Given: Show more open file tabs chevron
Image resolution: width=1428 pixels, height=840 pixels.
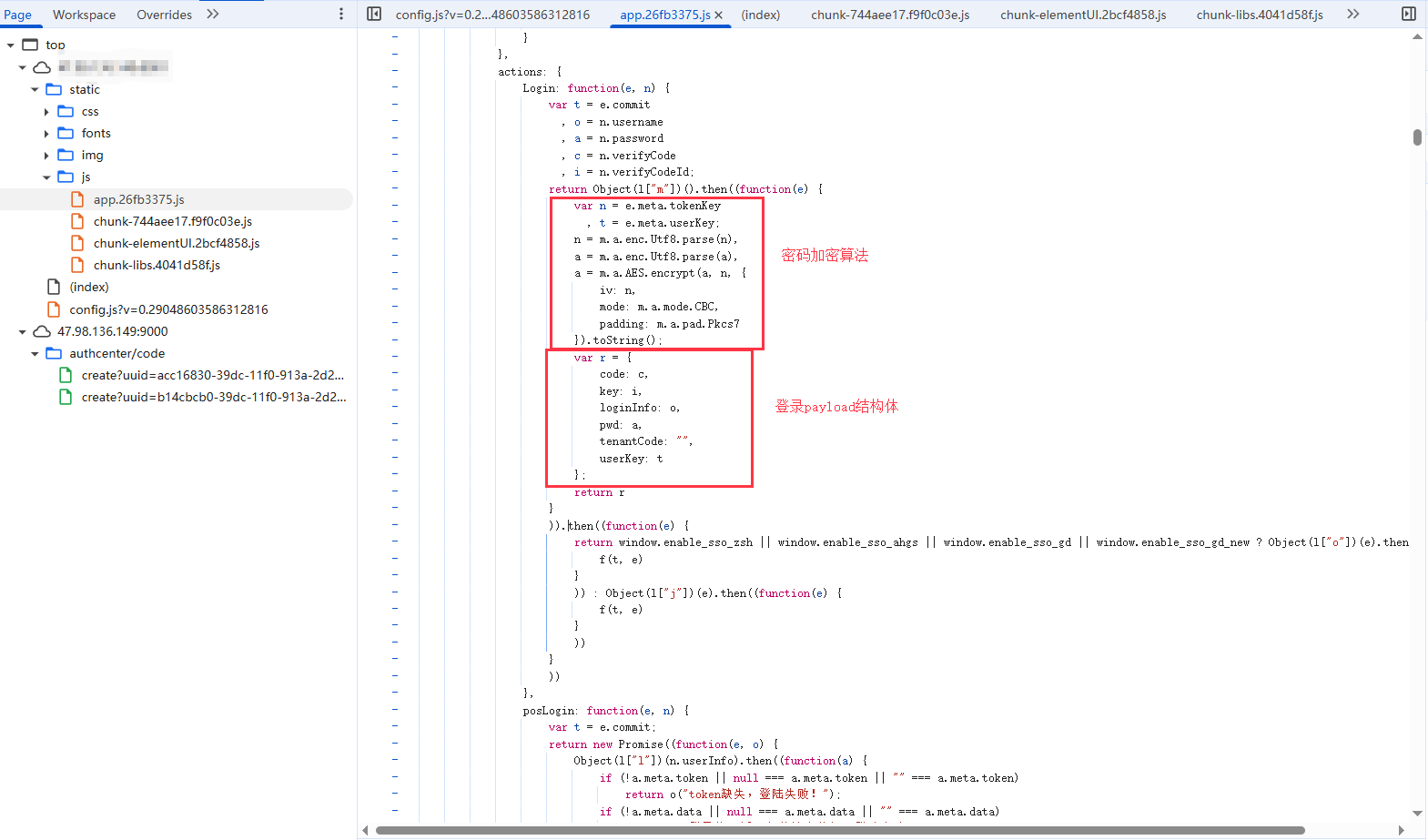Looking at the screenshot, I should click(x=1353, y=15).
